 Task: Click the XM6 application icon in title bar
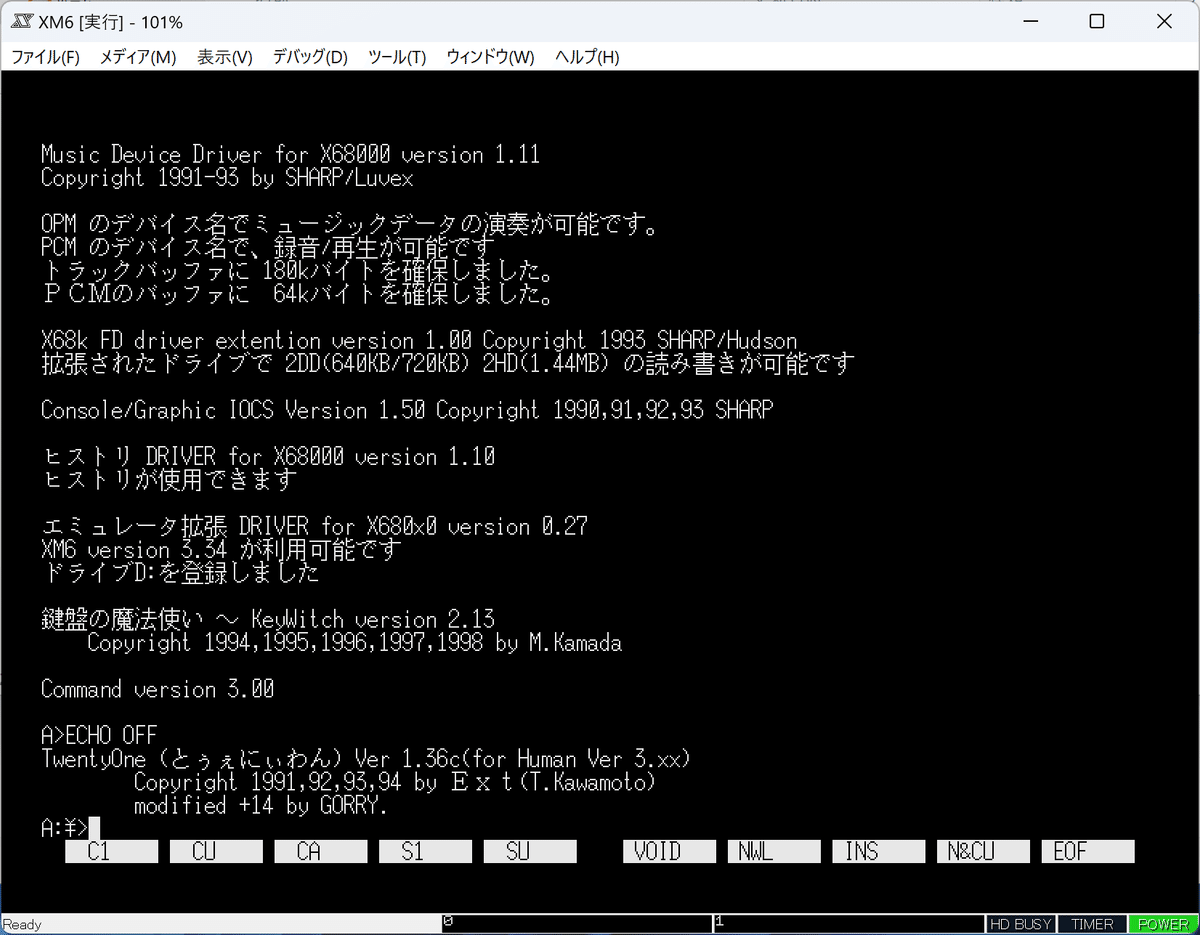pyautogui.click(x=23, y=21)
